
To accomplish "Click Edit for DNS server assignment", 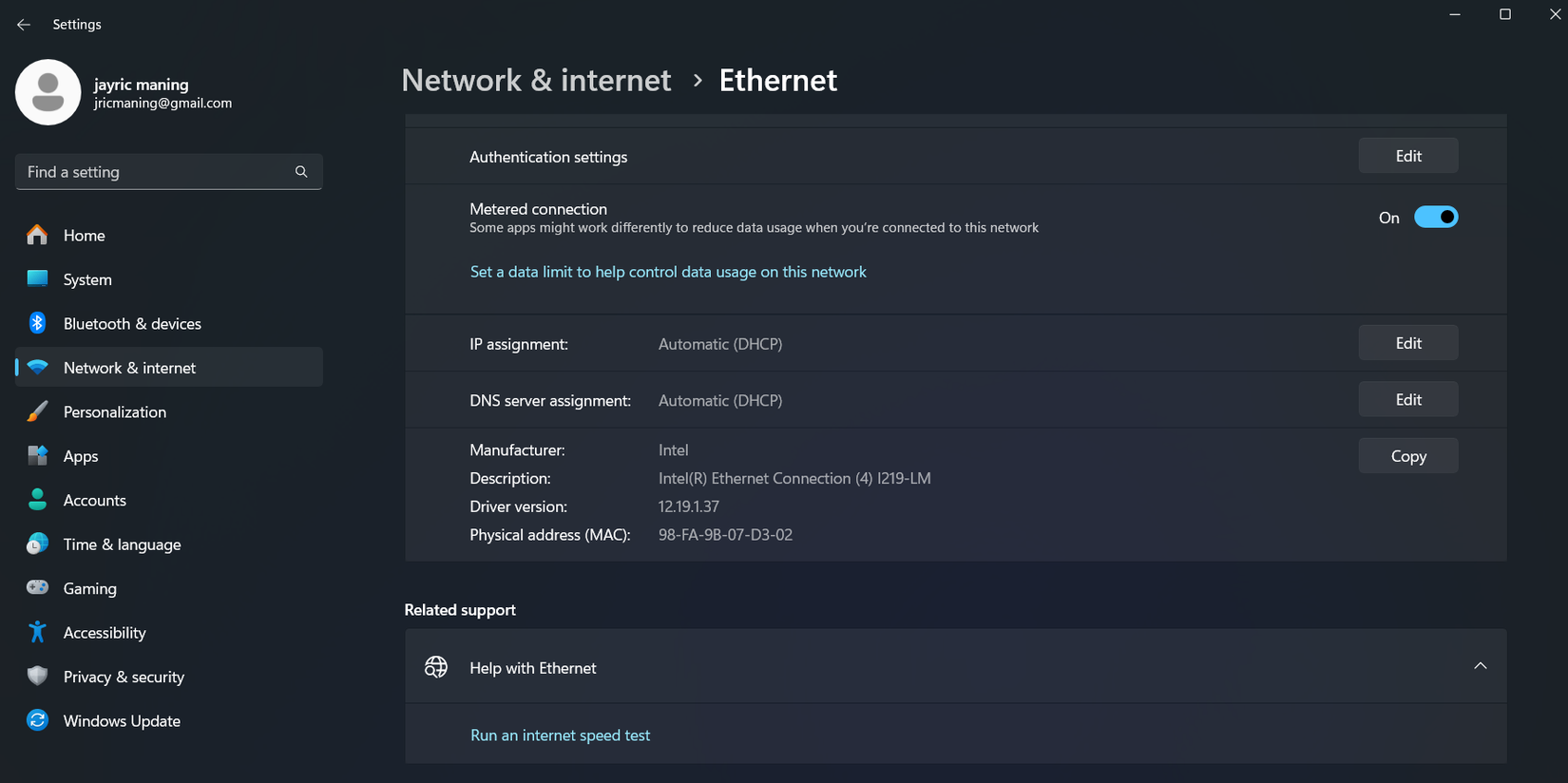I will [1407, 400].
